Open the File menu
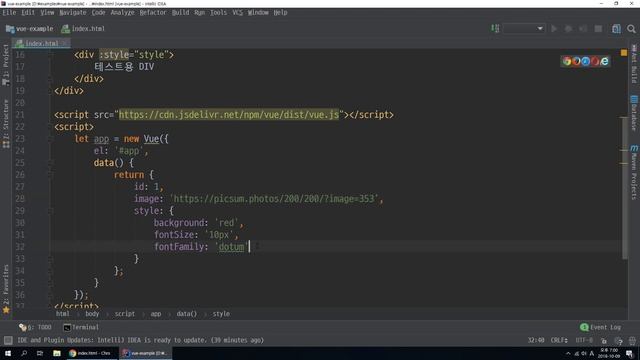640x360 pixels. click(x=9, y=13)
